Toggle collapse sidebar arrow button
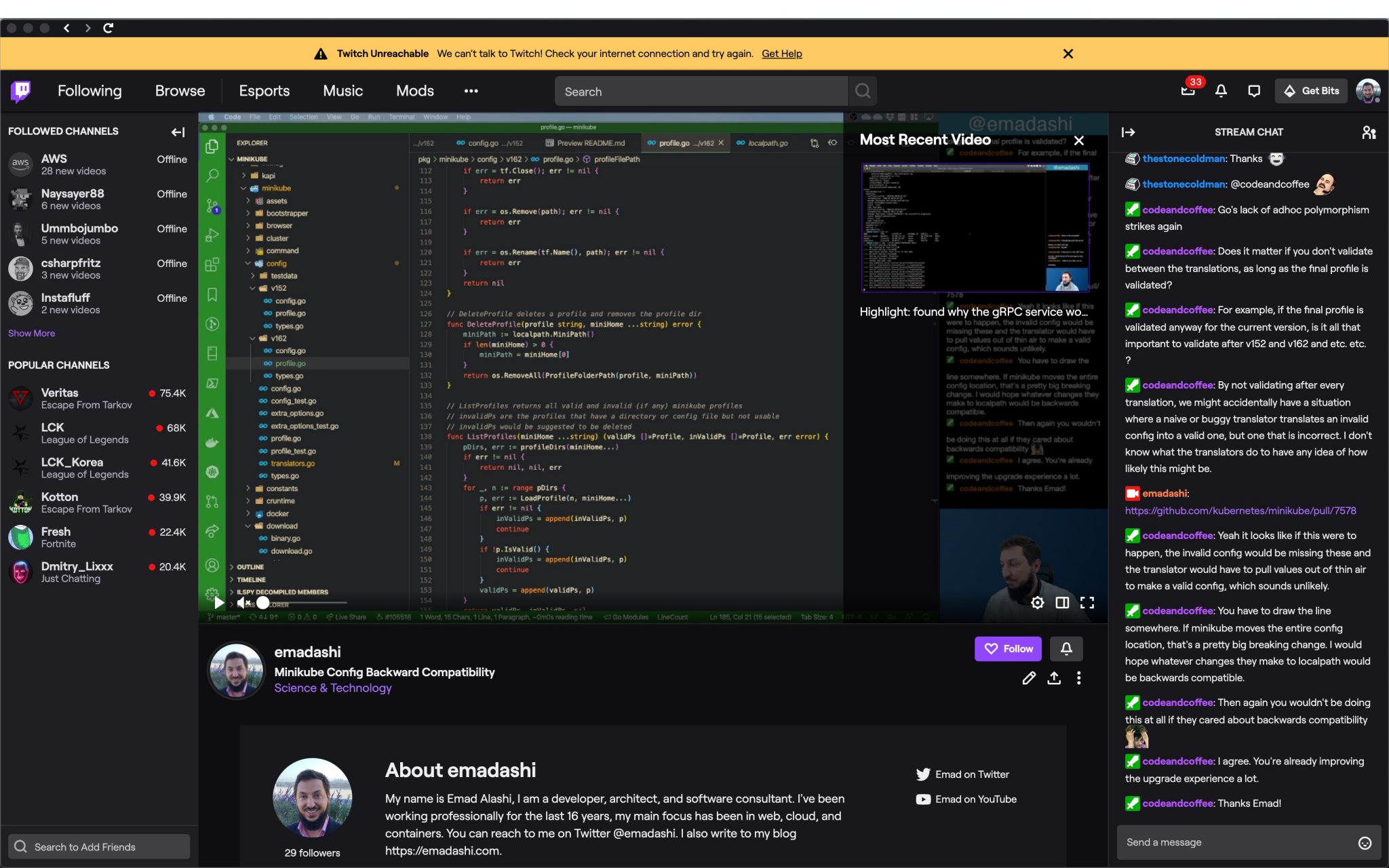Screen dimensions: 1389x868 [178, 131]
